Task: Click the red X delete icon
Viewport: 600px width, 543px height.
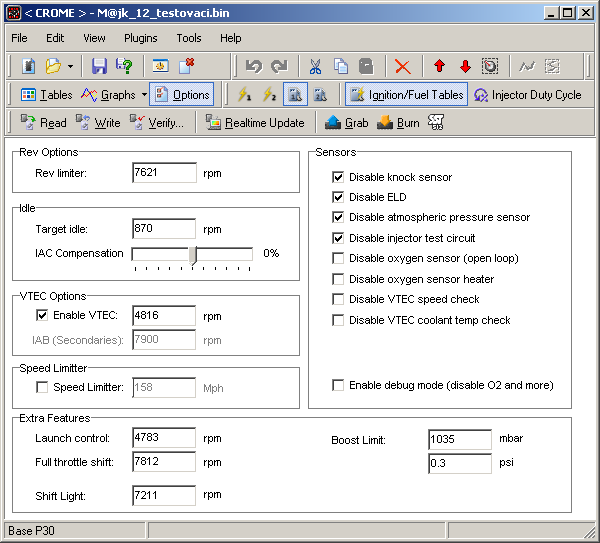Action: pos(402,66)
